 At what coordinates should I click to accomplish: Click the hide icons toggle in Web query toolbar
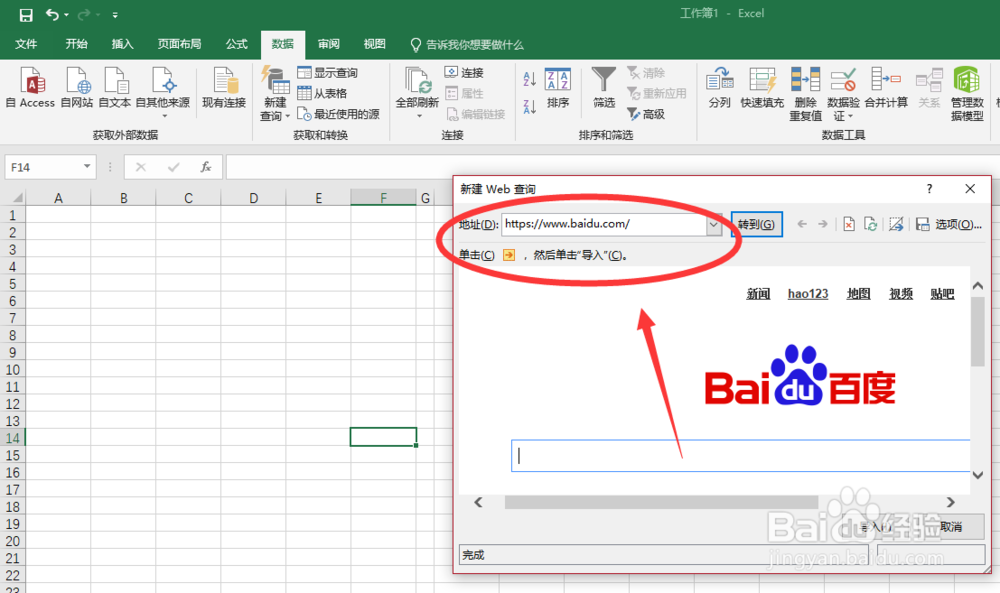tap(896, 224)
